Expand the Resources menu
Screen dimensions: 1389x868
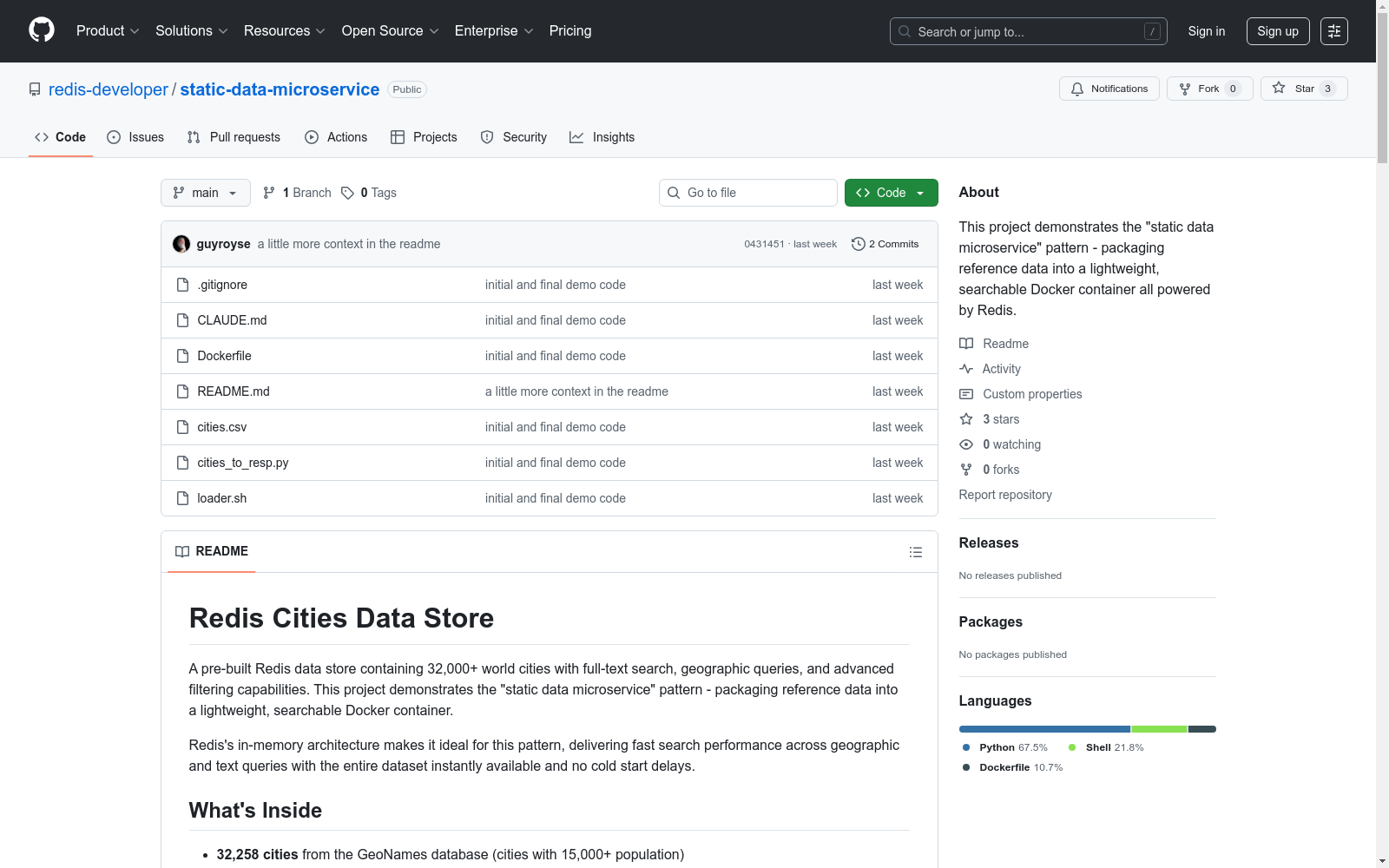285,30
